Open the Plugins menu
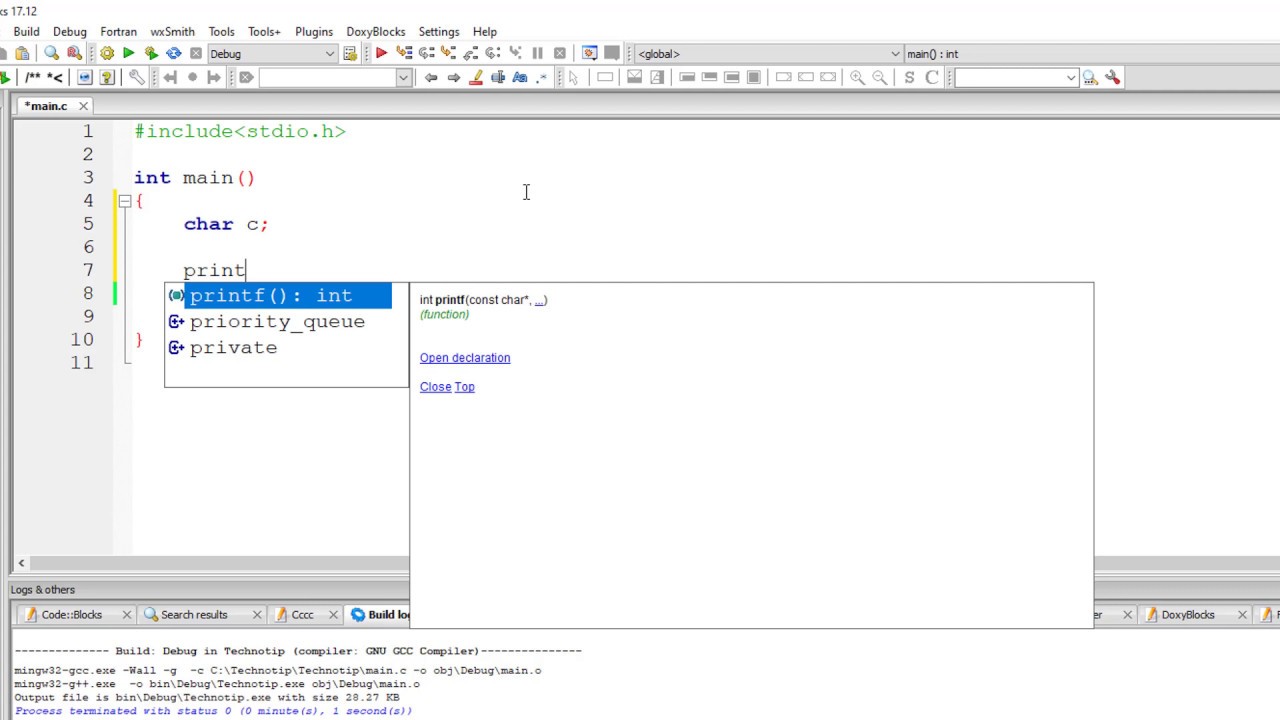The height and width of the screenshot is (720, 1280). (x=314, y=31)
